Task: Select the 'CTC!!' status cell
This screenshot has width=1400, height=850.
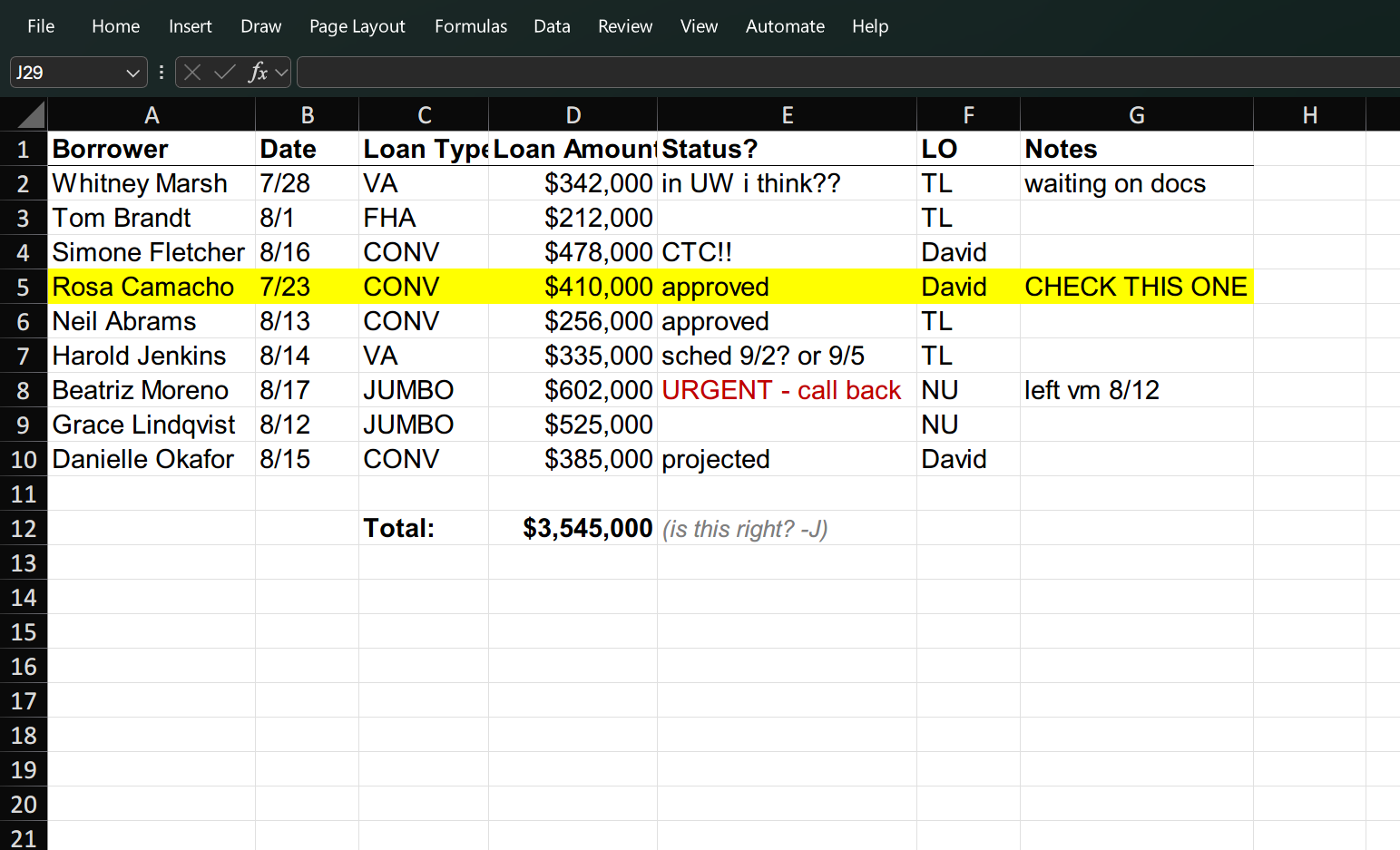Action: click(788, 252)
